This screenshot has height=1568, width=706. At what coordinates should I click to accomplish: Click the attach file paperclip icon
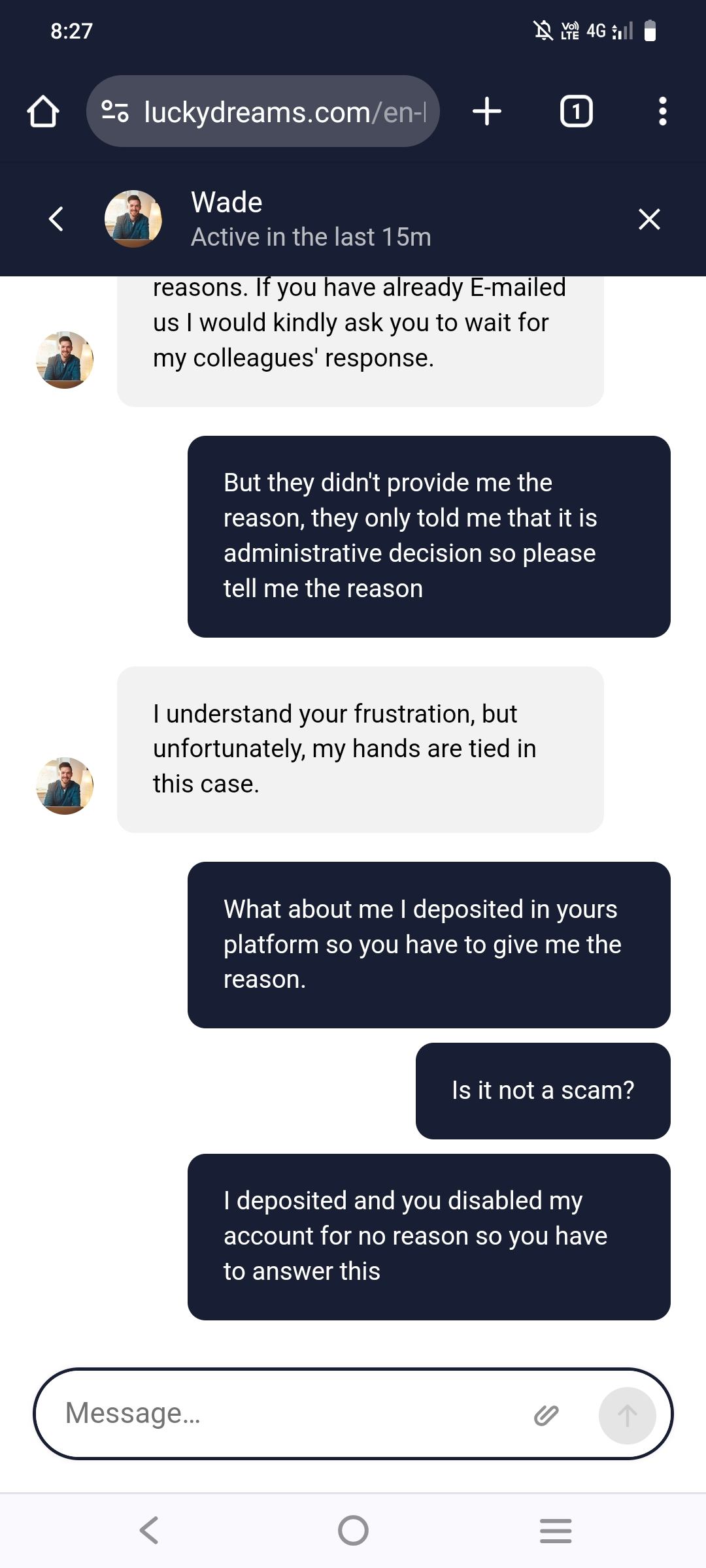[x=546, y=1415]
